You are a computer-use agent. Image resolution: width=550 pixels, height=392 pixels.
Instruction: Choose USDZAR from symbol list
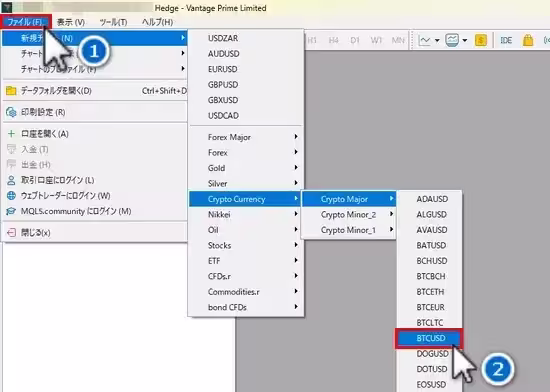(246, 38)
